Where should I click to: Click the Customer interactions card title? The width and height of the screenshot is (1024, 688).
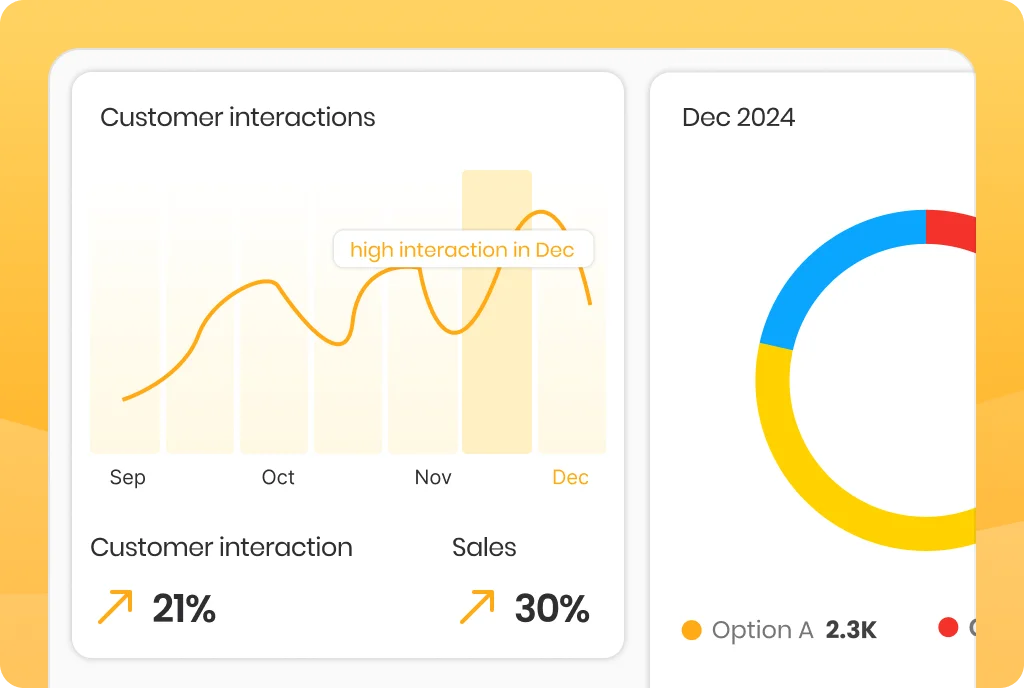(238, 117)
